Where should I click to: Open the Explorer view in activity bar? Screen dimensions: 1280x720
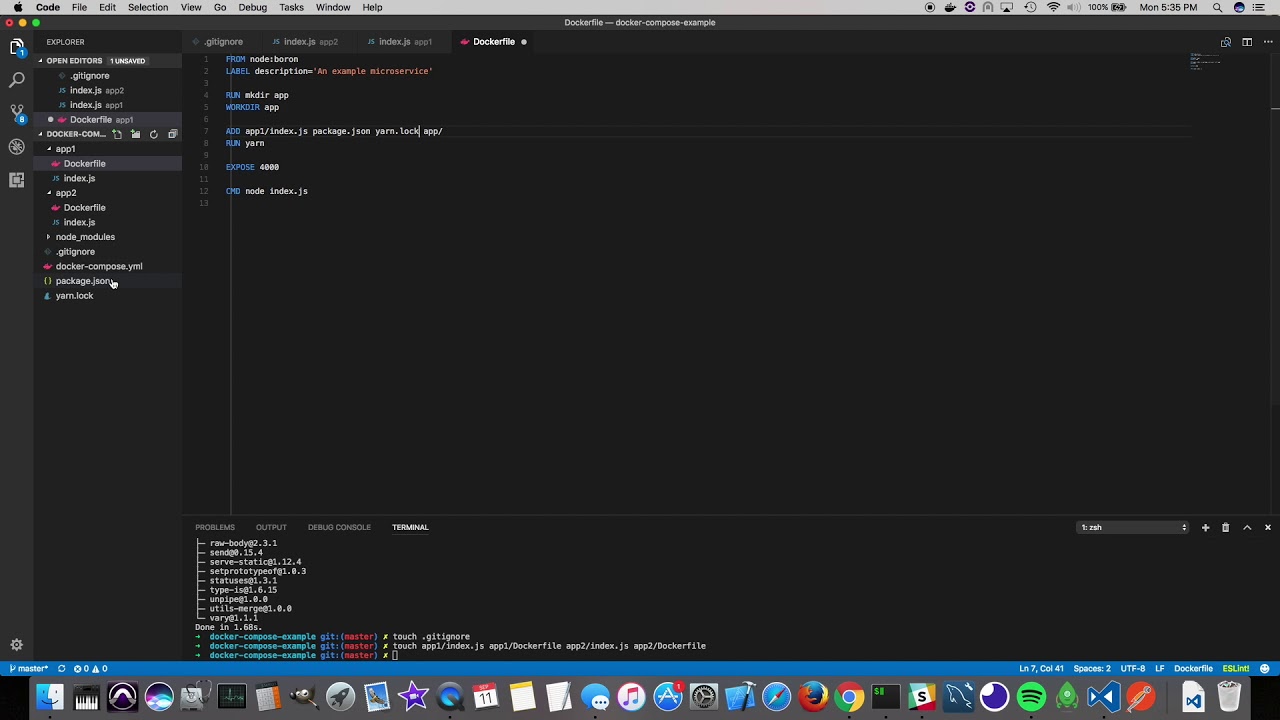click(16, 47)
